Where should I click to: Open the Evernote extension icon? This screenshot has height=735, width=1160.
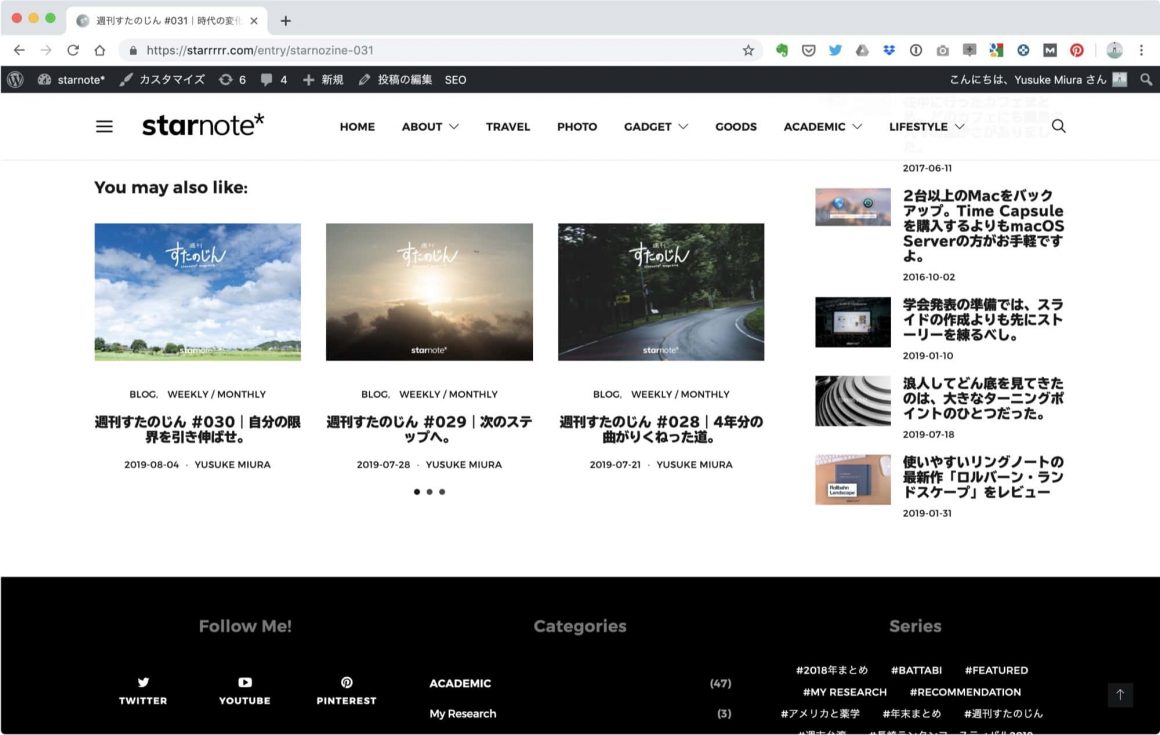(x=782, y=50)
